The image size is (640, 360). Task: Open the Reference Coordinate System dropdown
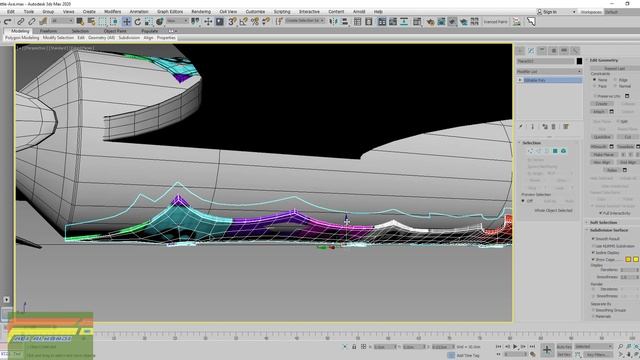point(178,21)
